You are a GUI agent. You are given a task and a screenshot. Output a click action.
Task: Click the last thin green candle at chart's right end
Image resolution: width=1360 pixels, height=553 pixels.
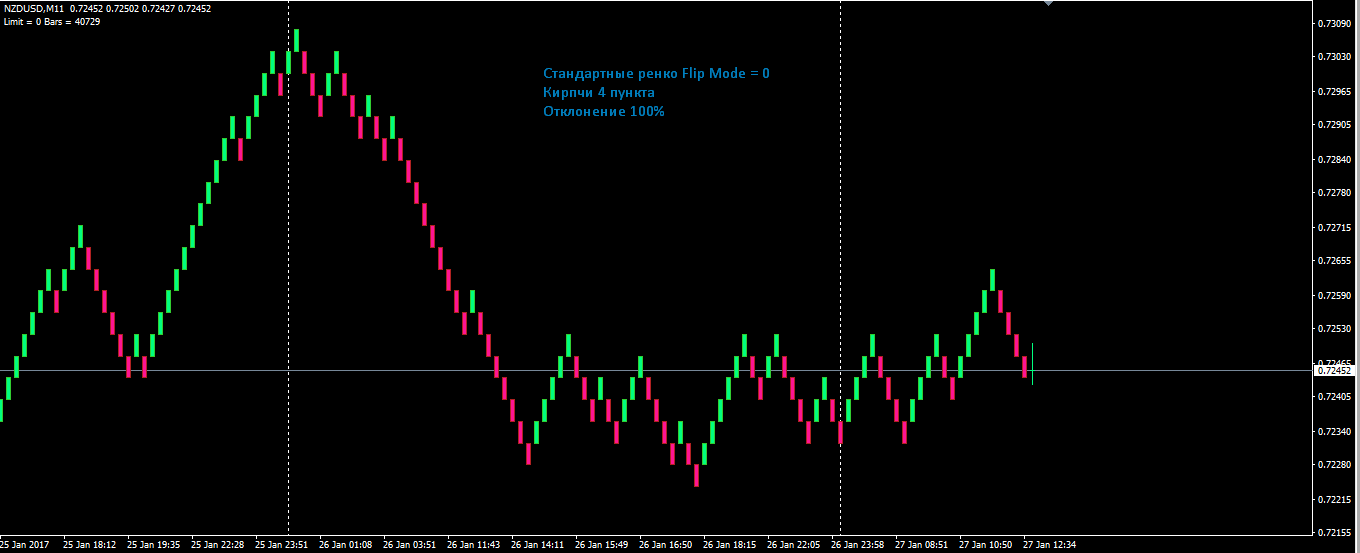point(1032,364)
